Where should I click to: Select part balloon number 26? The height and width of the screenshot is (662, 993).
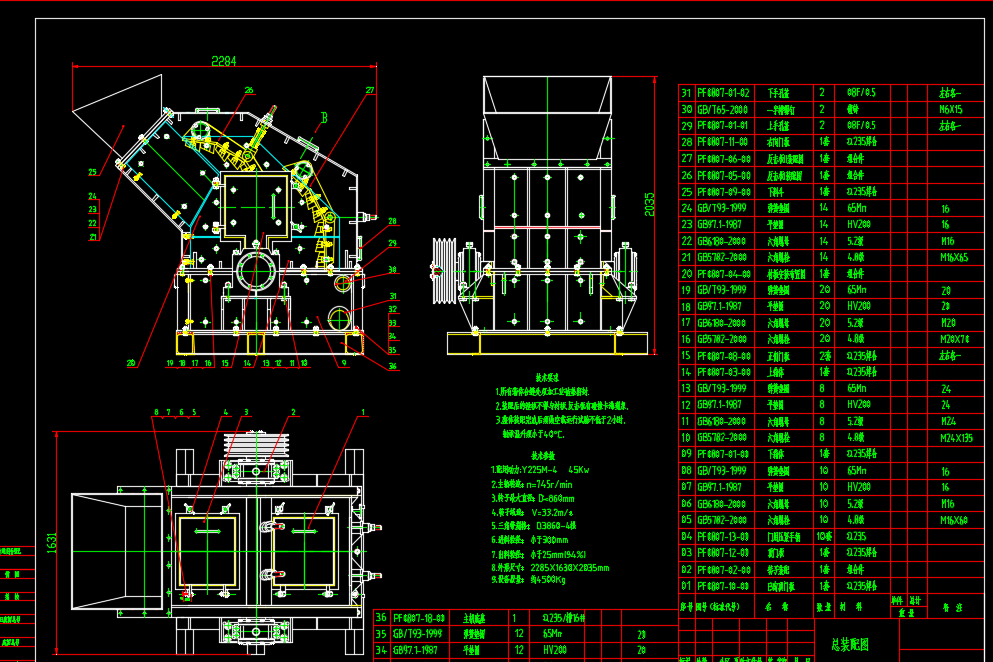click(249, 89)
